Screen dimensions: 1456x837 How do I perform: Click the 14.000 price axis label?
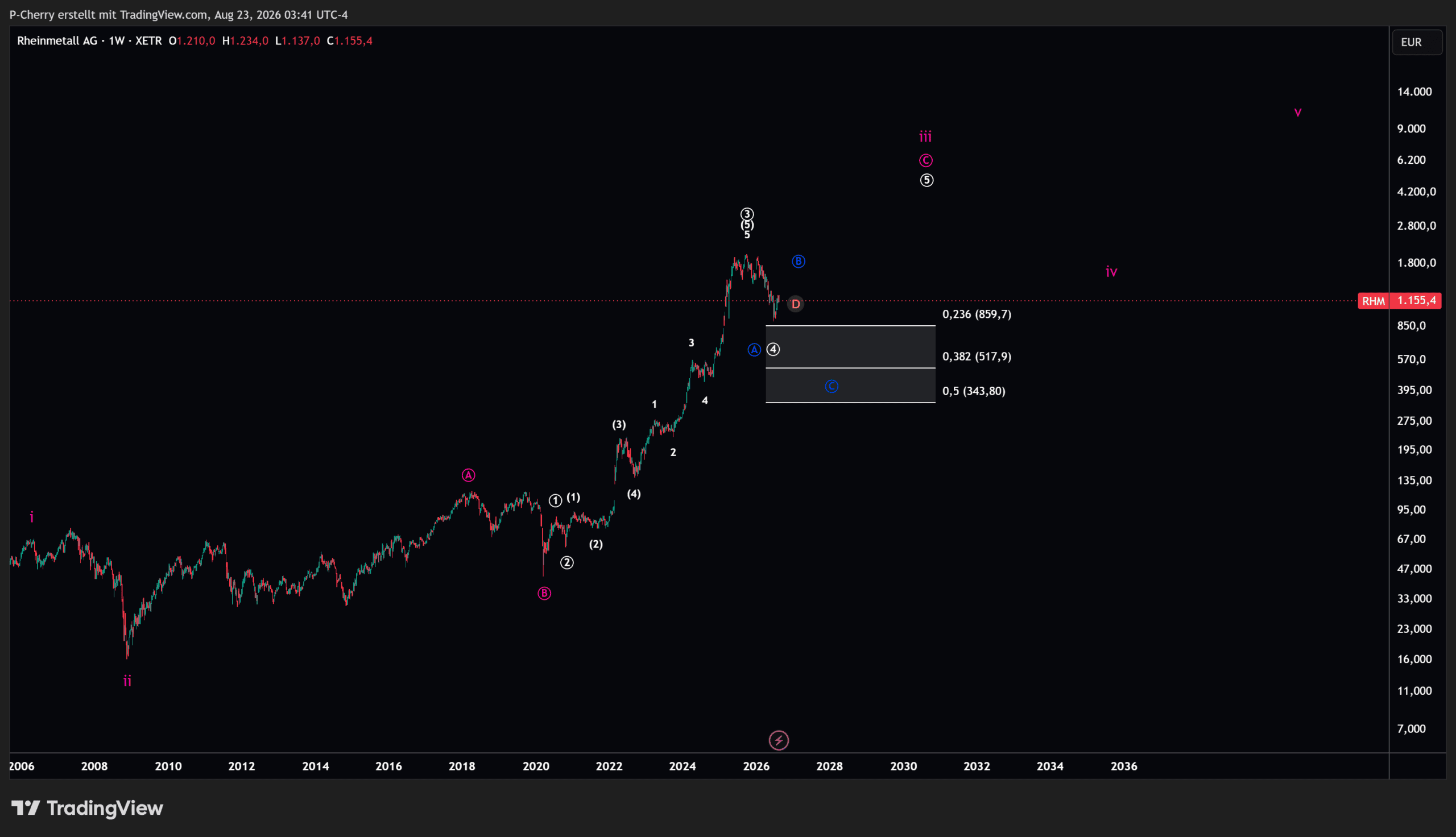tap(1414, 92)
